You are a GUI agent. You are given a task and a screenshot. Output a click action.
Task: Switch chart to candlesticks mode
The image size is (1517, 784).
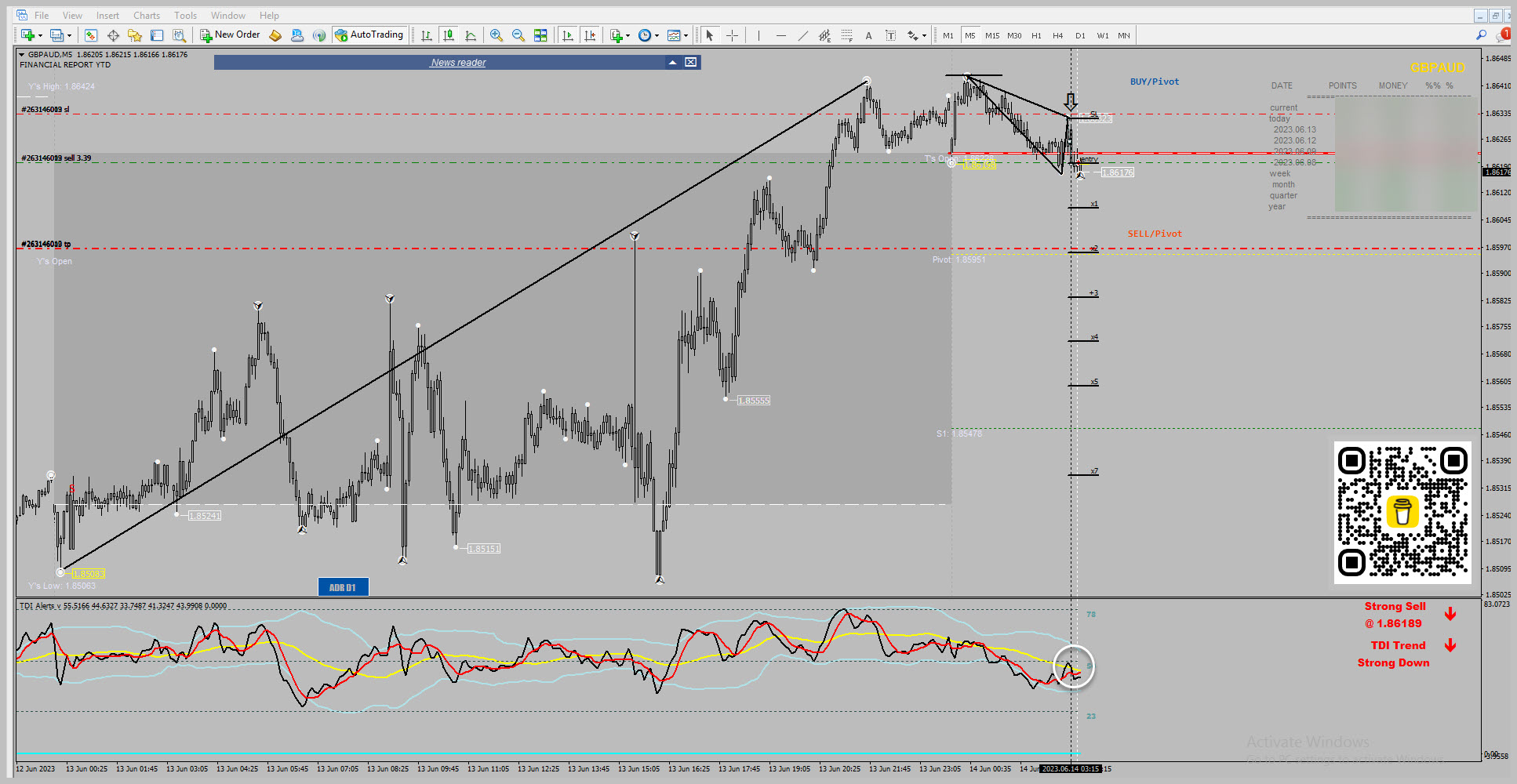(x=449, y=35)
